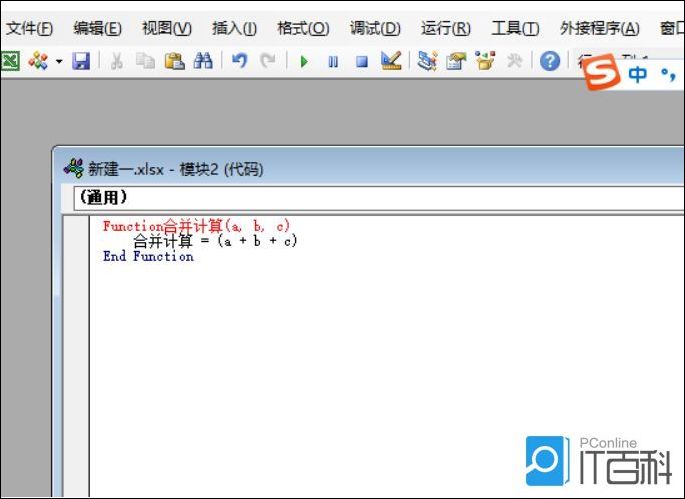Toggle the Sogou punctuation mode indicator
The width and height of the screenshot is (685, 499).
668,75
